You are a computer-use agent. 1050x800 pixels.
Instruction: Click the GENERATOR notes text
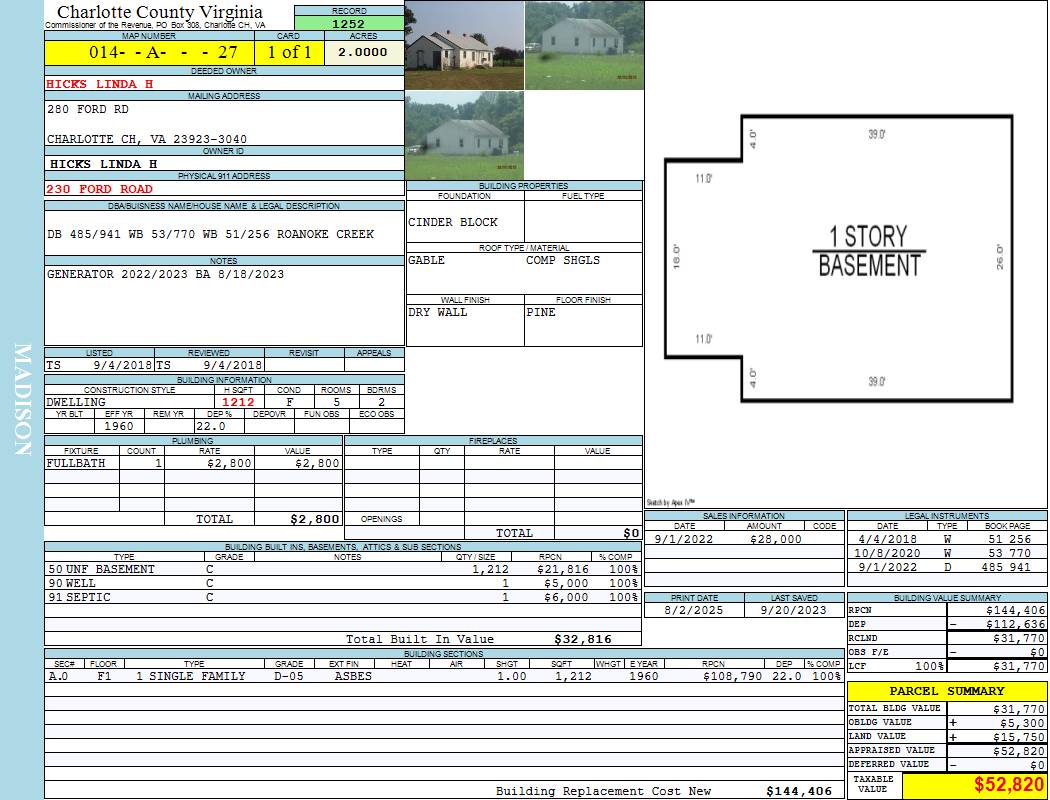[166, 274]
